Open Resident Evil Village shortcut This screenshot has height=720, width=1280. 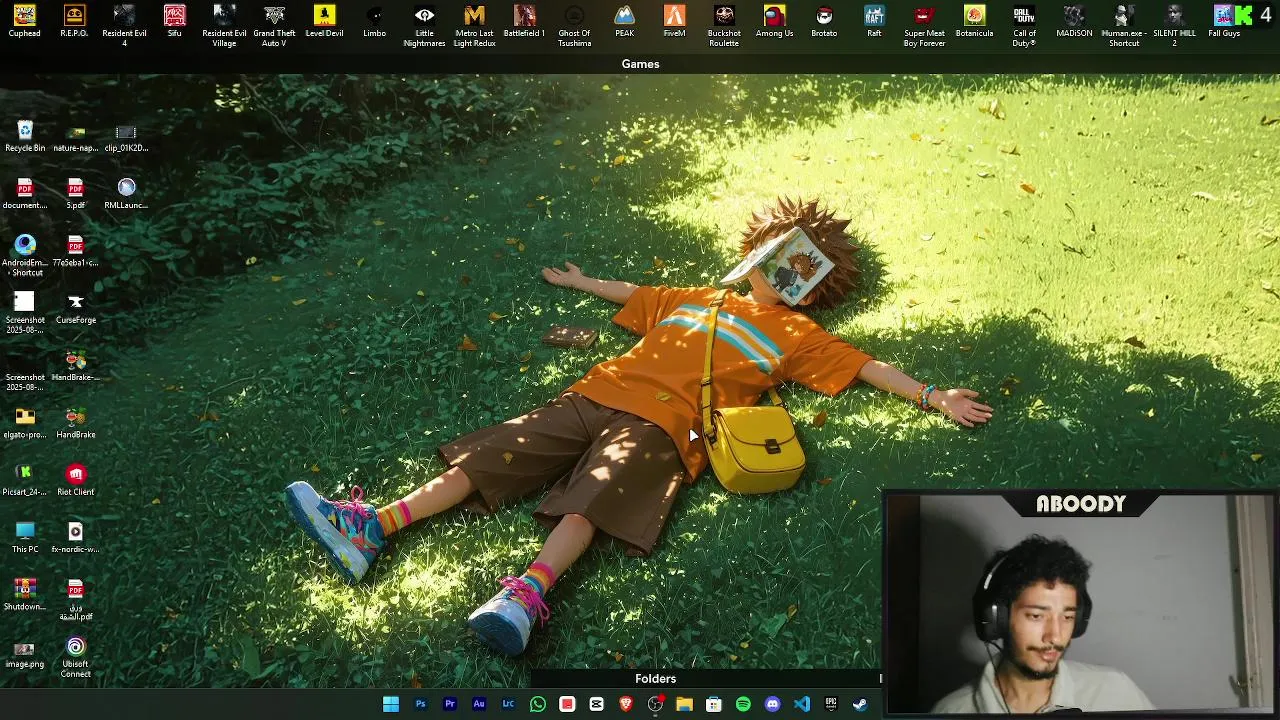[x=224, y=26]
